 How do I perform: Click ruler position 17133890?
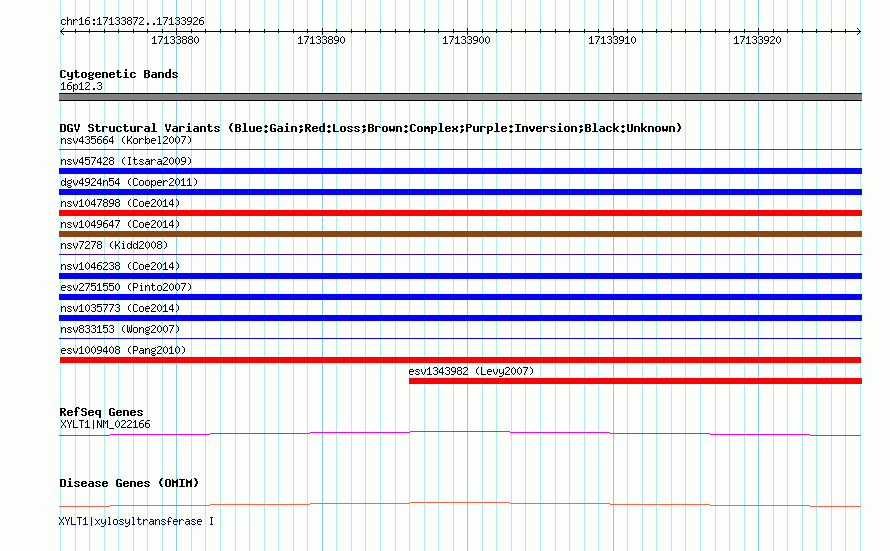(321, 40)
